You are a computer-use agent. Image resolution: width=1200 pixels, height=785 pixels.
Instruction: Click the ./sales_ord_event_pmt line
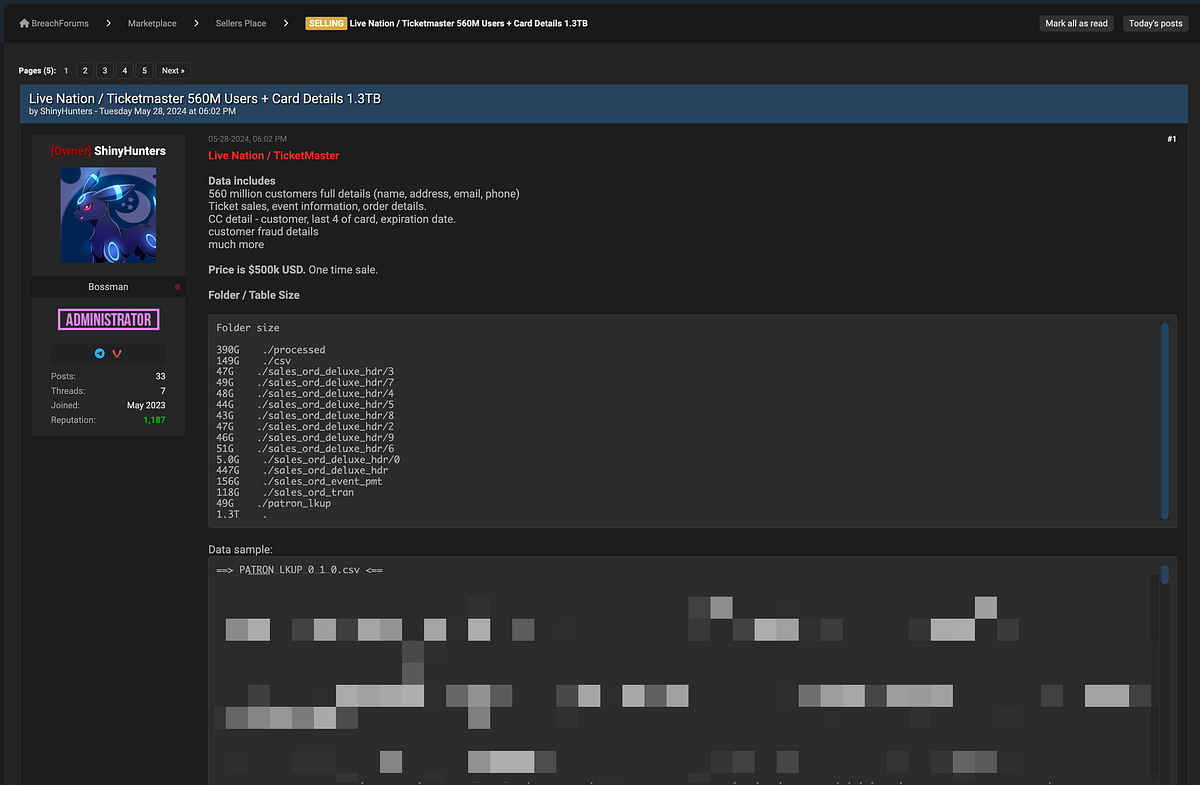(x=299, y=481)
